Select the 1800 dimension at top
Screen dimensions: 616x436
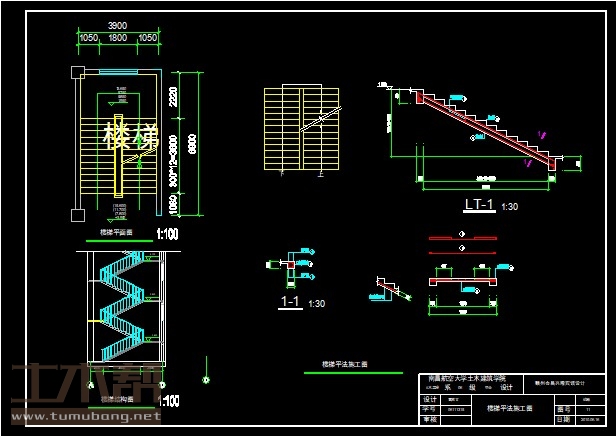click(x=119, y=37)
